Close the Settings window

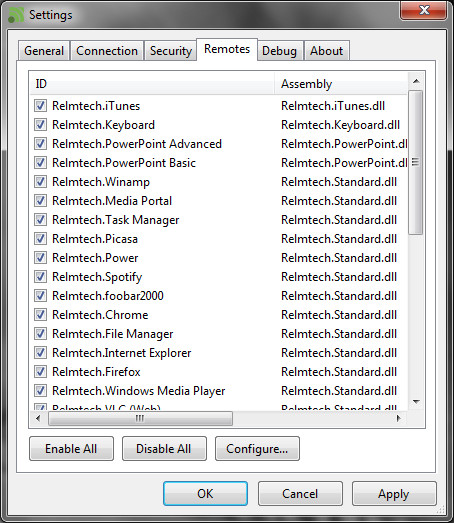point(424,10)
